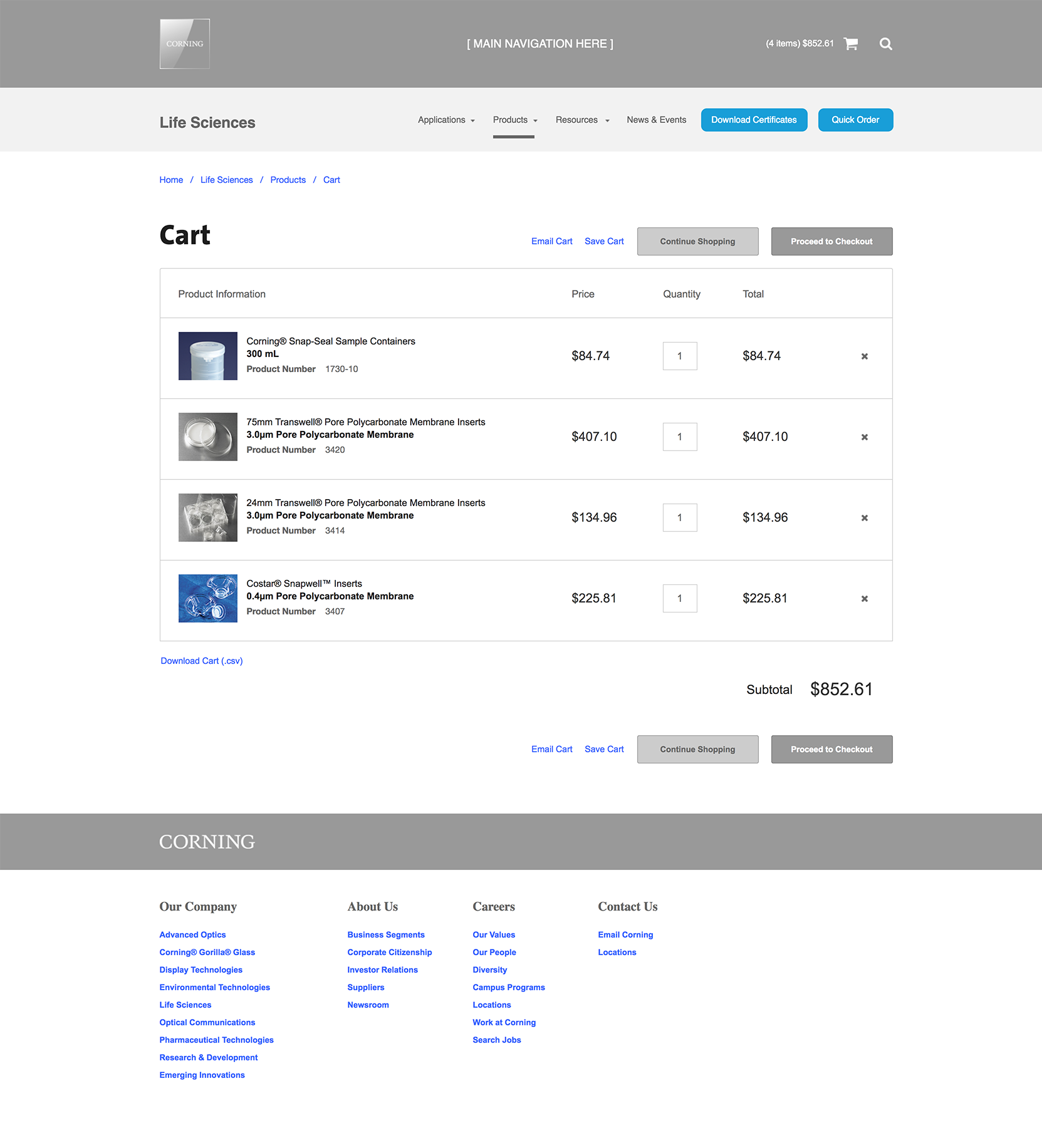Remove 75mm Transwell inserts from cart

[864, 437]
